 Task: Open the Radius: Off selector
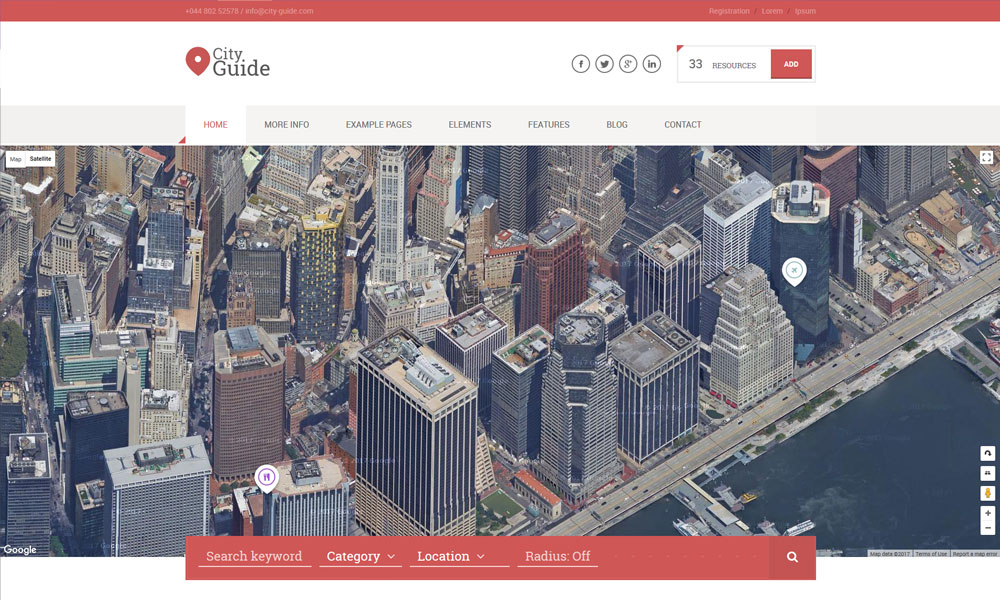tap(557, 556)
